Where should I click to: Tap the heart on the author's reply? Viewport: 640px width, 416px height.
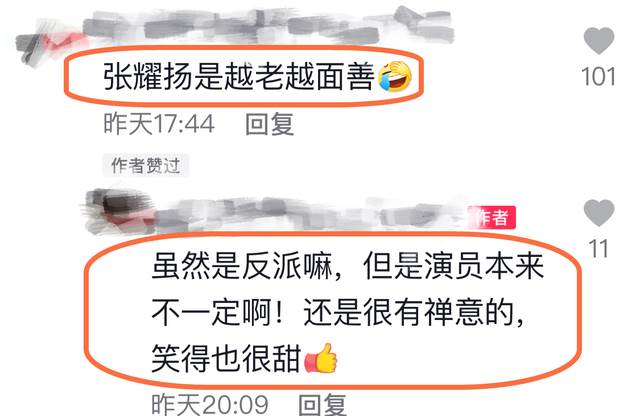[599, 213]
